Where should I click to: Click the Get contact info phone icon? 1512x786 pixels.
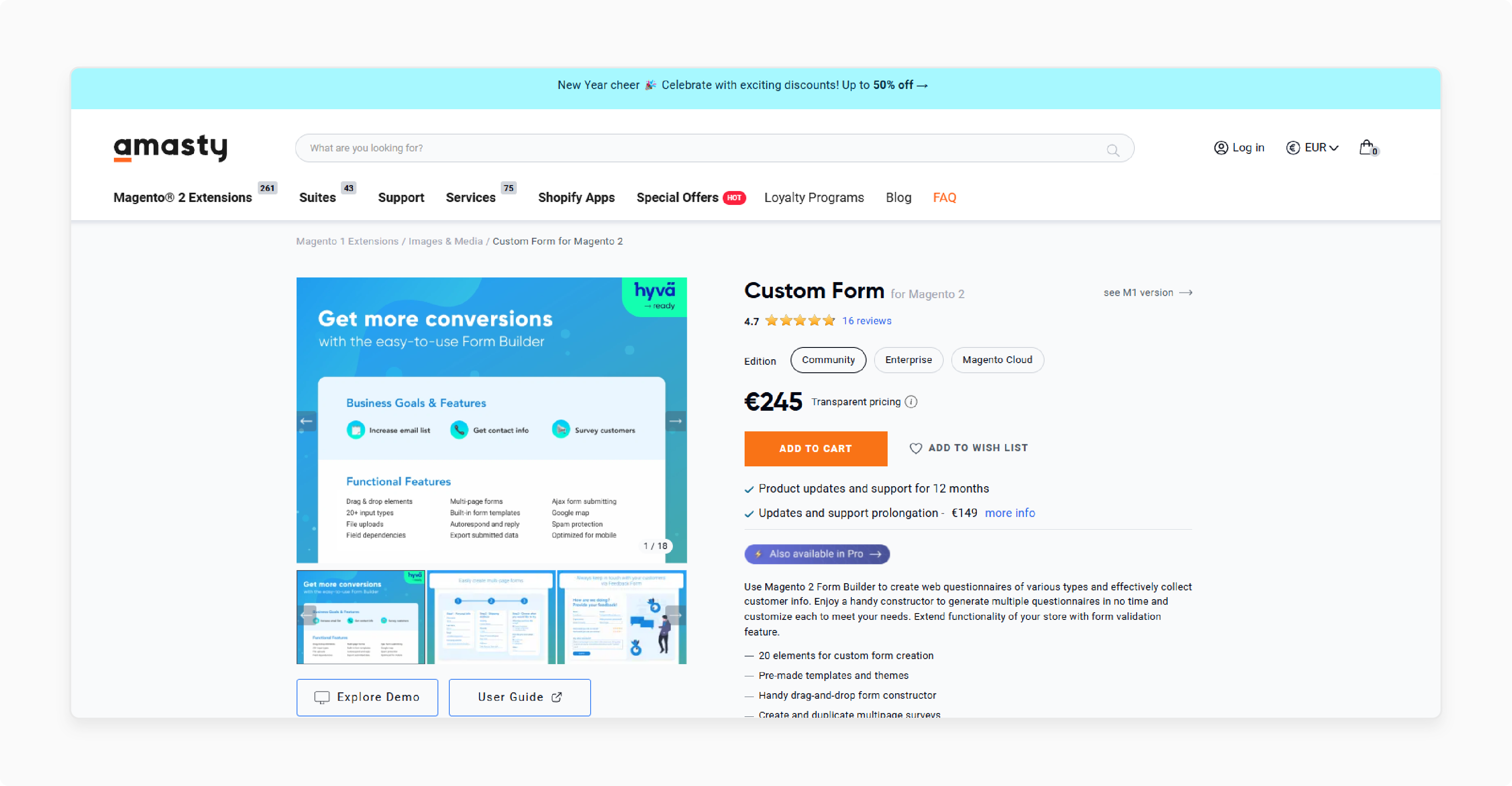[459, 430]
